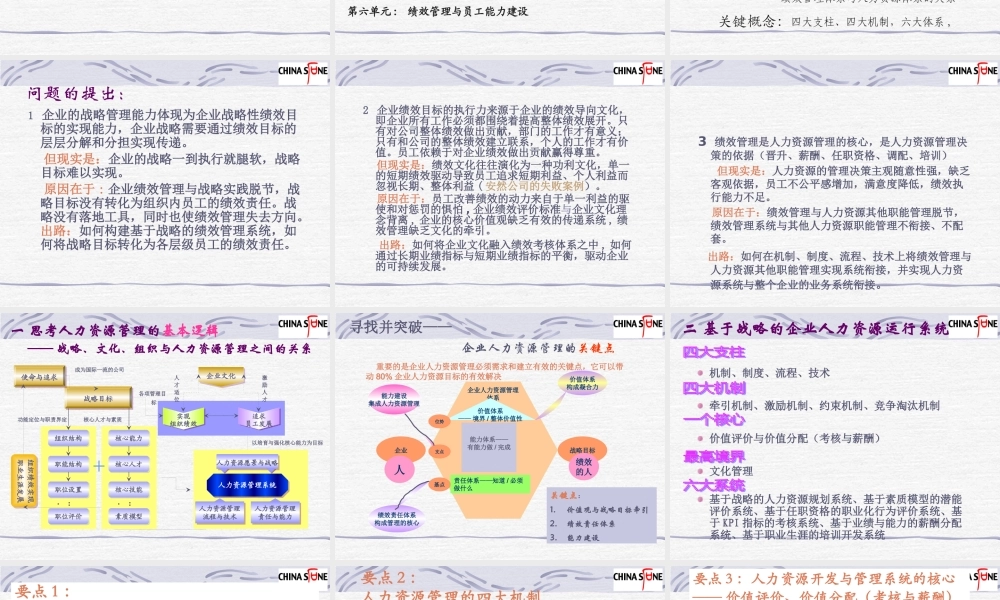Select the 追求员工发展 shape
1000x600 pixels.
point(258,420)
